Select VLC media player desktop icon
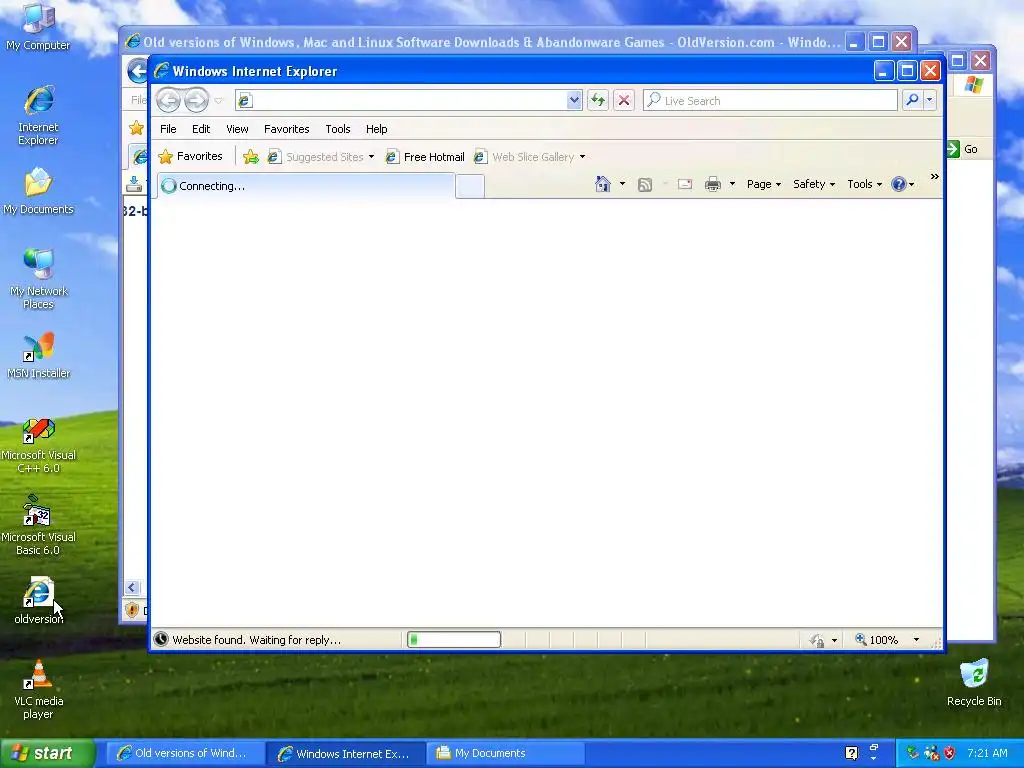The width and height of the screenshot is (1024, 768). pyautogui.click(x=38, y=690)
